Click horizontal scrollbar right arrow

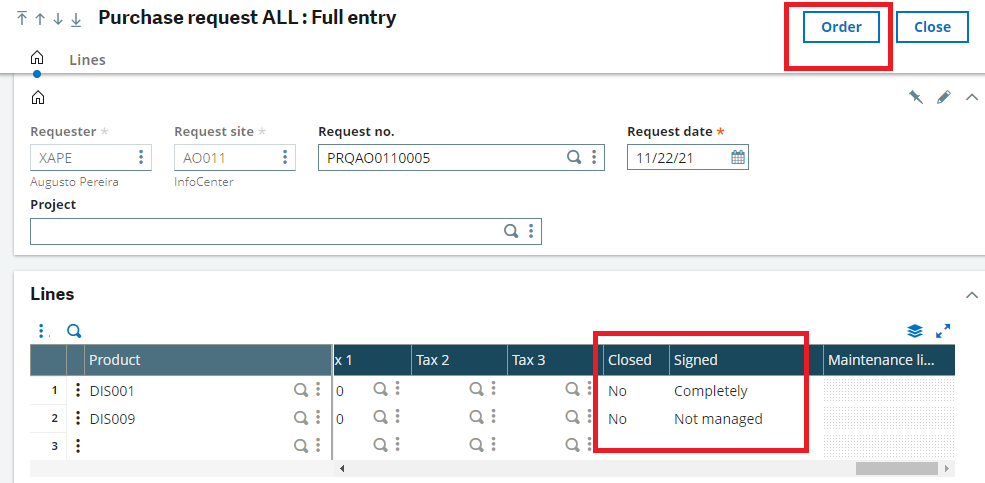[947, 469]
